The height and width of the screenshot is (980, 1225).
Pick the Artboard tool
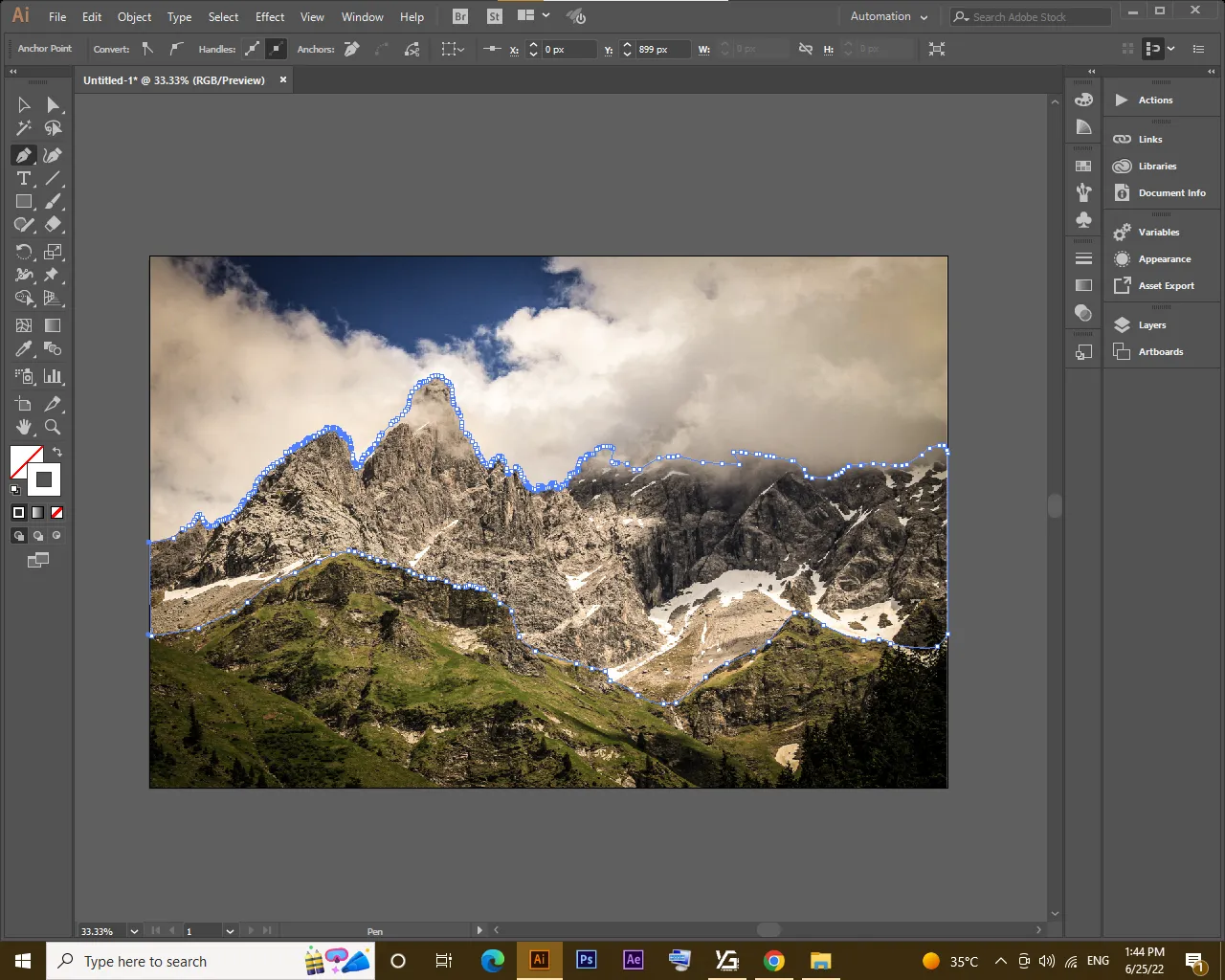(x=24, y=404)
